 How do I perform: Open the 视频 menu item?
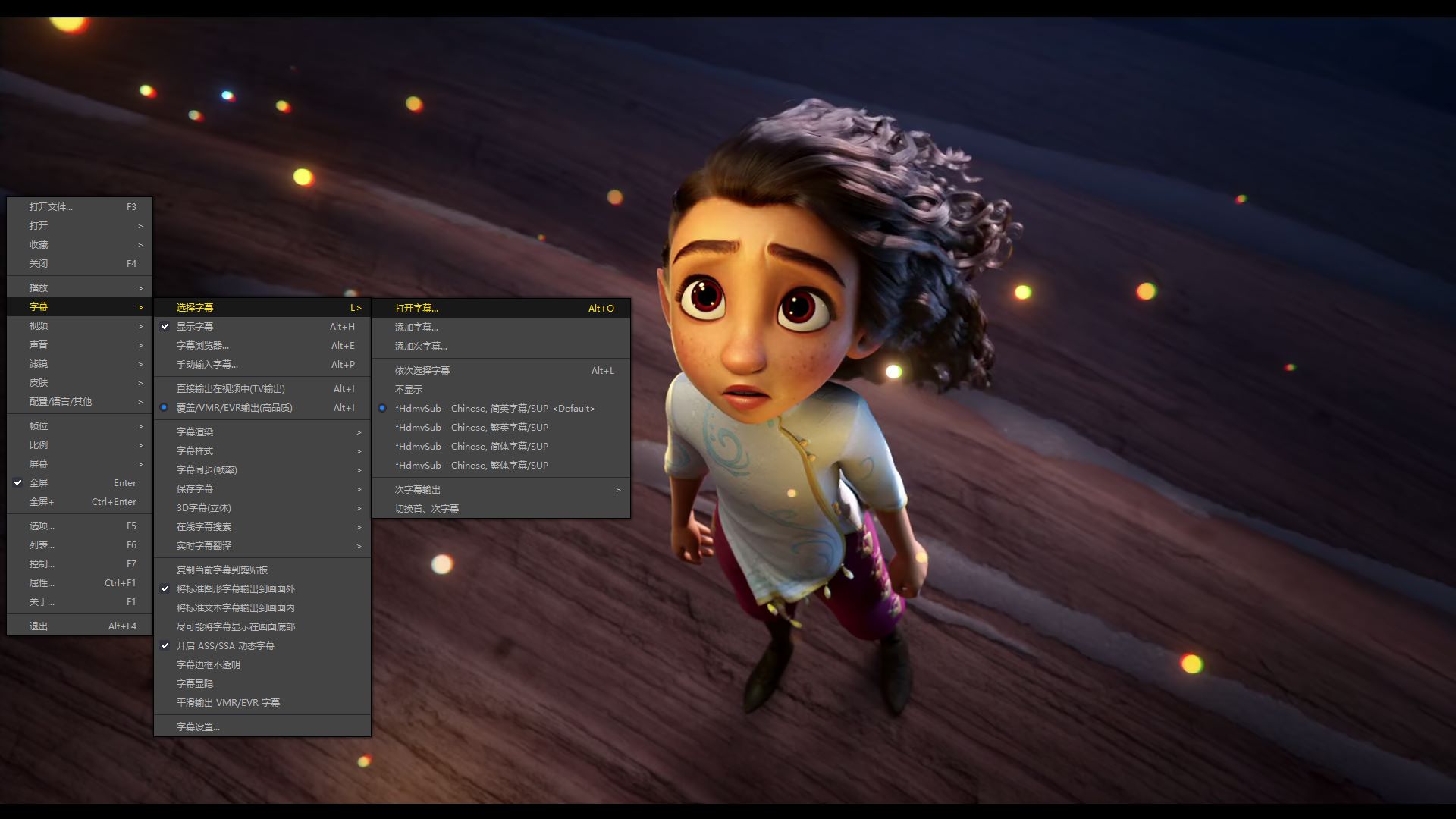click(x=39, y=325)
